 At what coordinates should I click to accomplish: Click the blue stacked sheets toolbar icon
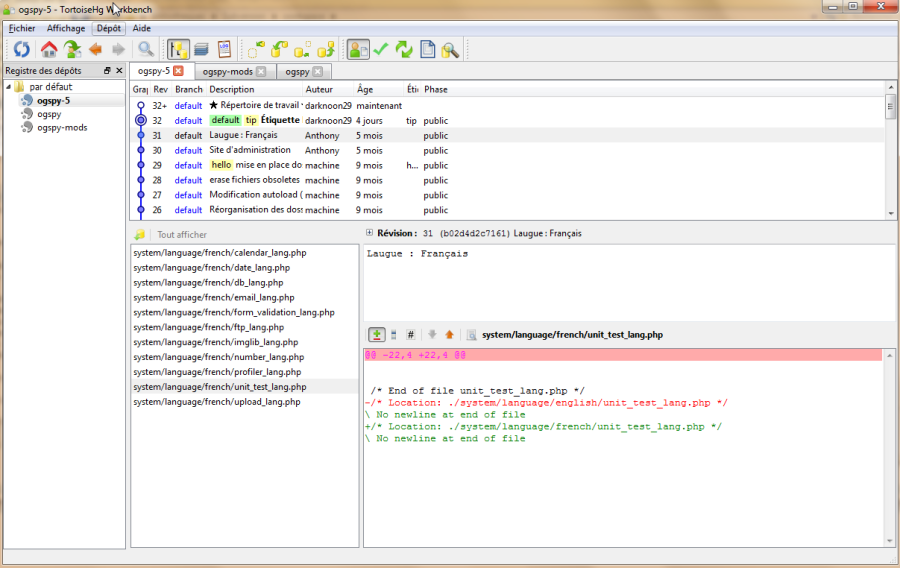point(201,50)
